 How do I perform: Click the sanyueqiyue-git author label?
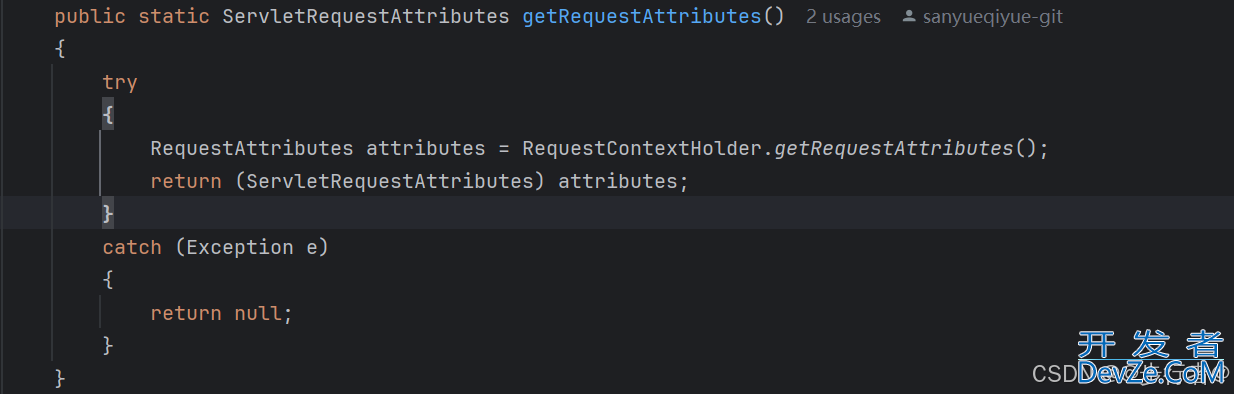tap(992, 17)
